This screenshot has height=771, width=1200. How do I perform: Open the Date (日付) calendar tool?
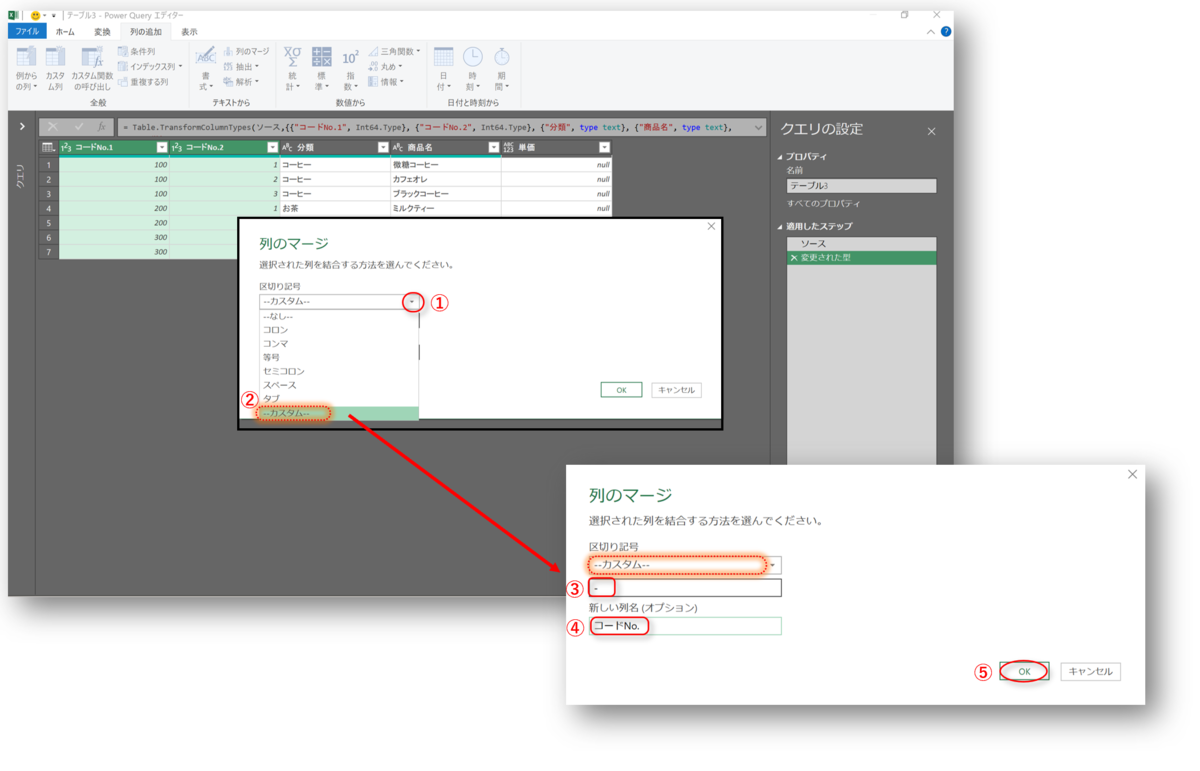click(443, 68)
